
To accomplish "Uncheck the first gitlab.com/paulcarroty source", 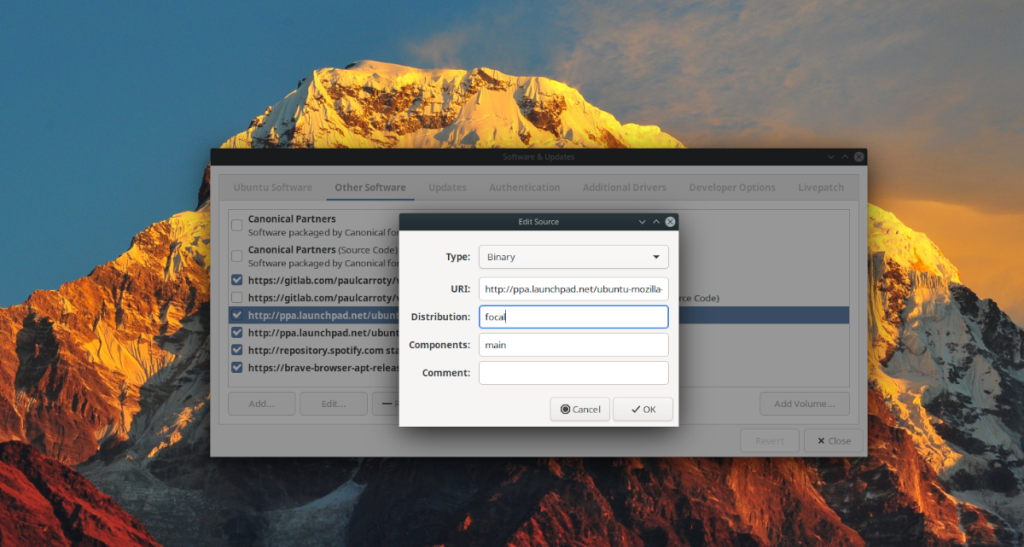I will (x=237, y=280).
